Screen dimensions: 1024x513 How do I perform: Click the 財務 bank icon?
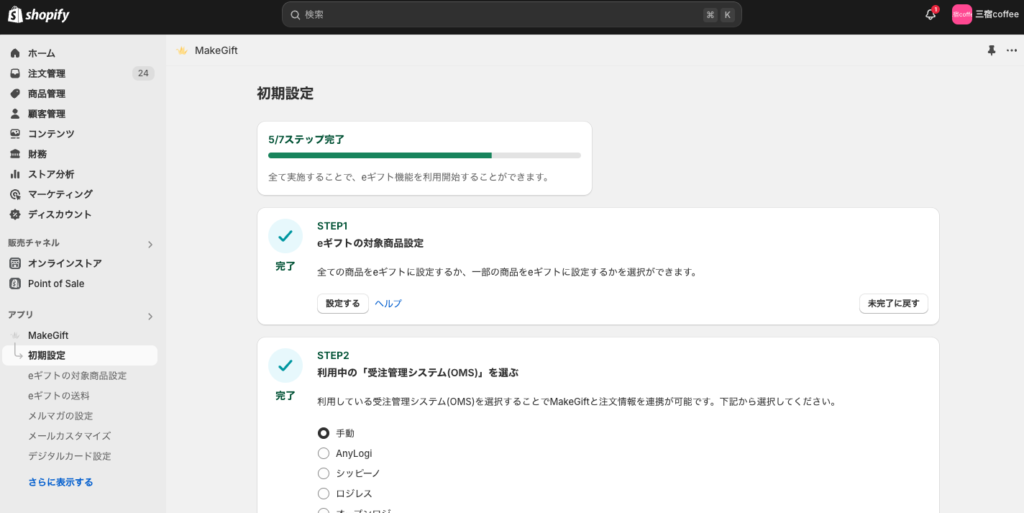[x=15, y=154]
